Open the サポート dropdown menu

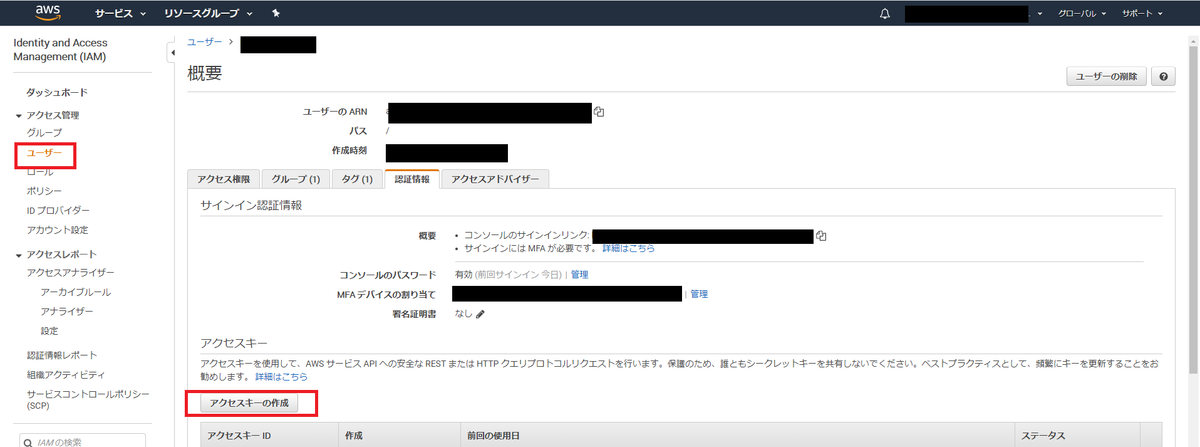[x=1143, y=14]
